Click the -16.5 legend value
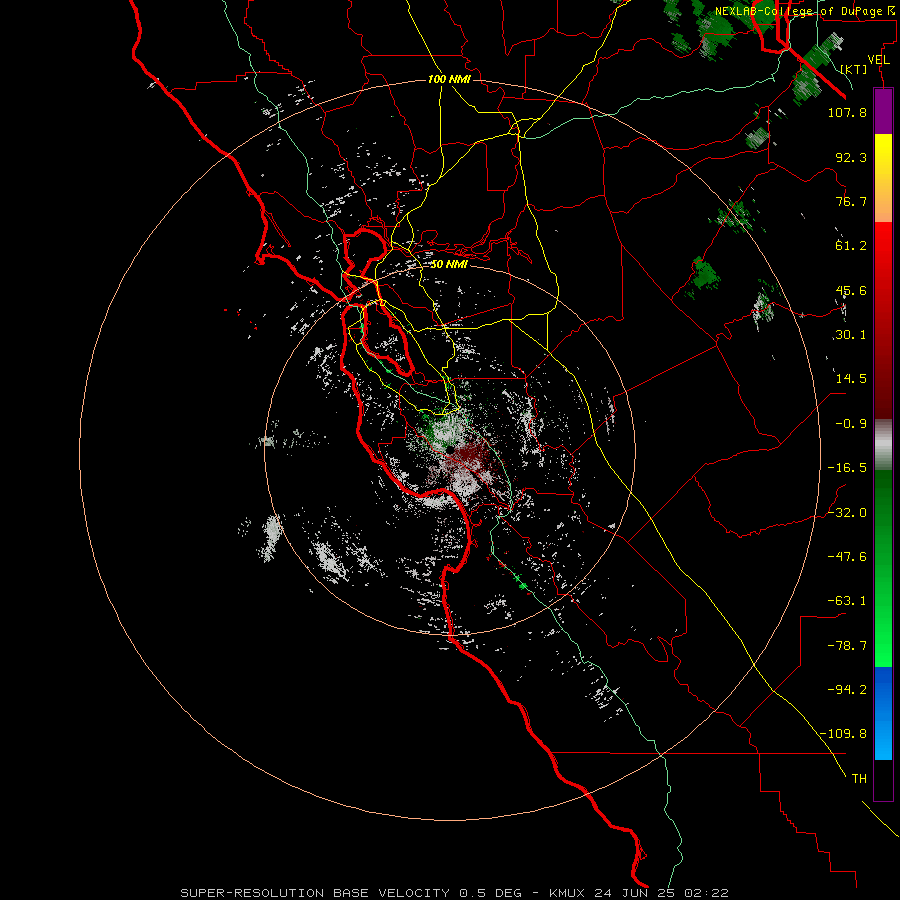 click(847, 468)
